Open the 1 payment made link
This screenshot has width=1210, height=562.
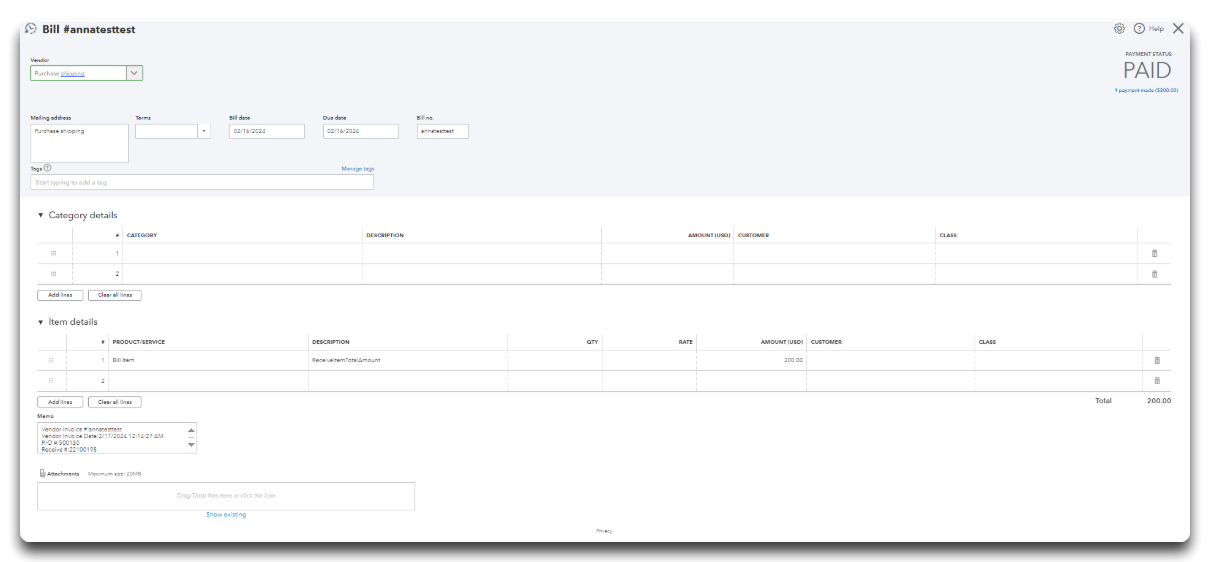click(x=1146, y=90)
